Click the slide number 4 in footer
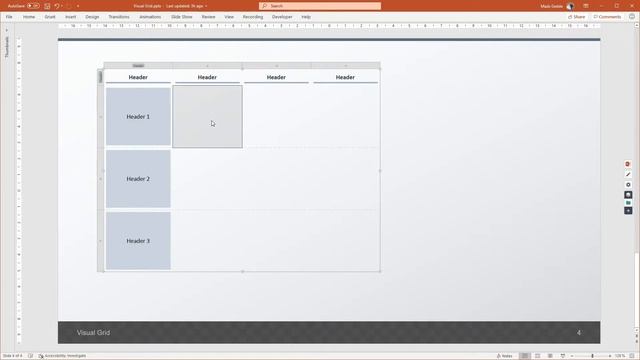The image size is (640, 360). [x=579, y=333]
